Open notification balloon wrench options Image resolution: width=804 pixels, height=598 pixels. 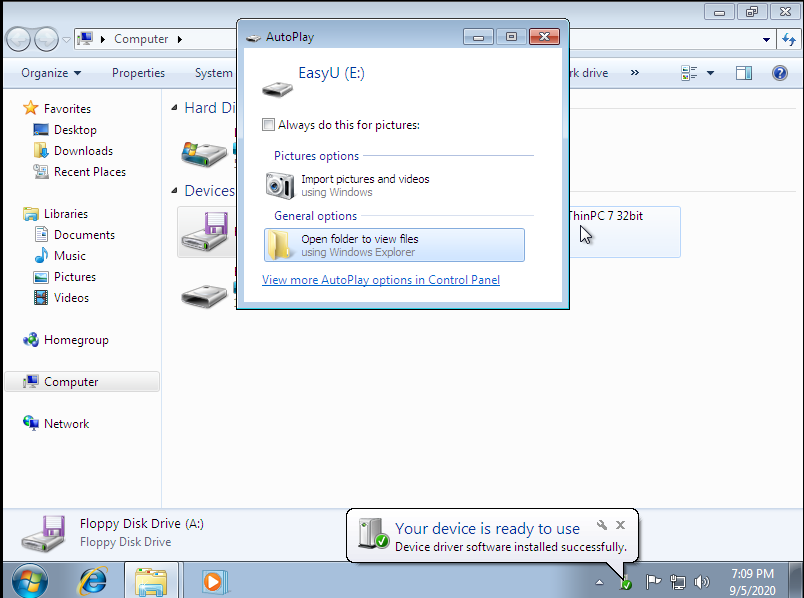pos(602,525)
